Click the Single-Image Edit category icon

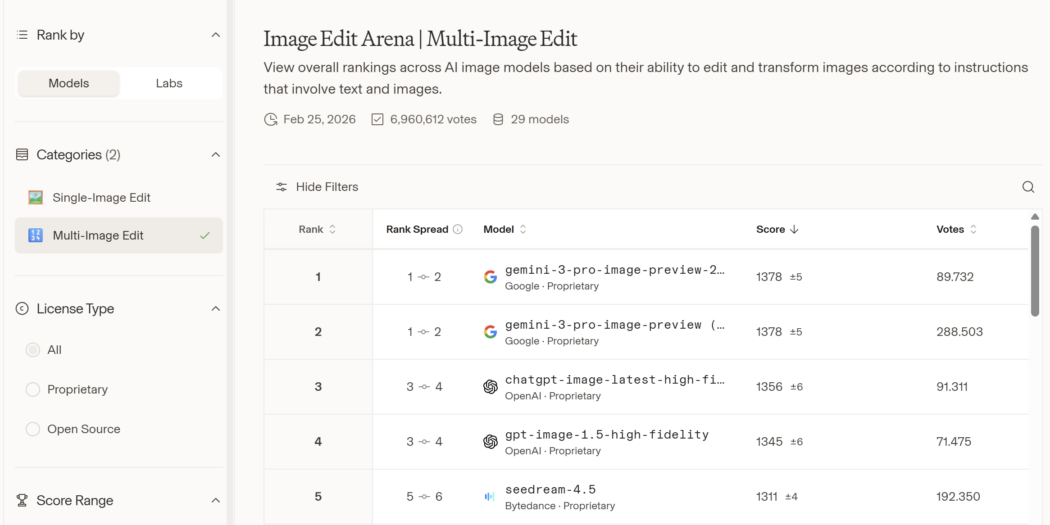pyautogui.click(x=36, y=198)
